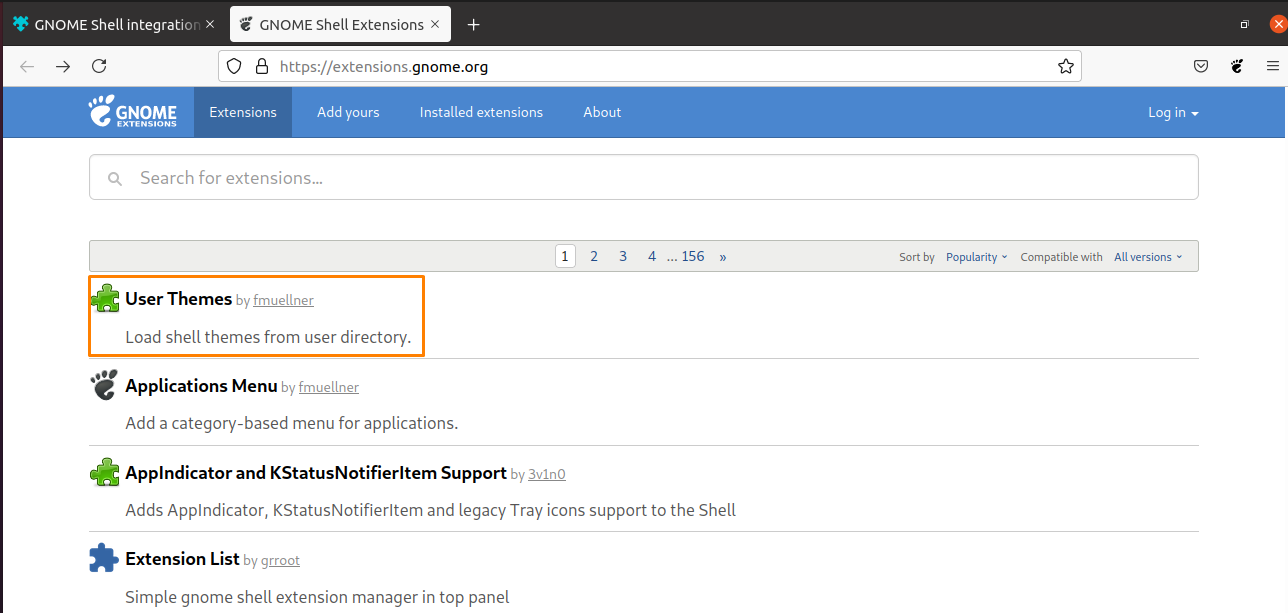Go back using the browser back arrow
1288x613 pixels.
27,66
